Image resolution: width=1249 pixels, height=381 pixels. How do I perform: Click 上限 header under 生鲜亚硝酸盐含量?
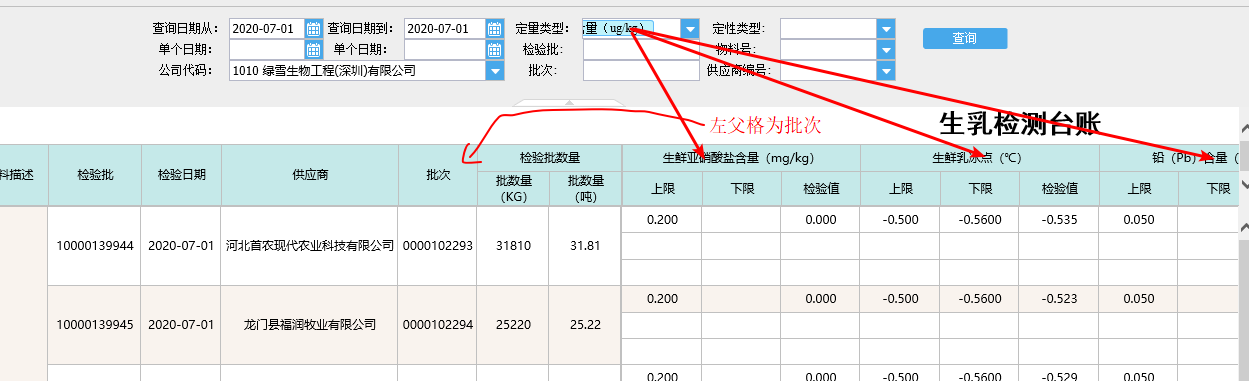[662, 189]
